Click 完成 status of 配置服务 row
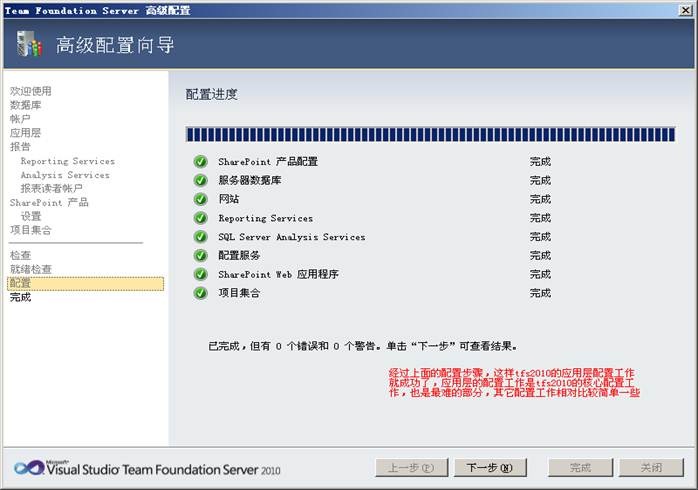This screenshot has height=490, width=698. [x=540, y=255]
